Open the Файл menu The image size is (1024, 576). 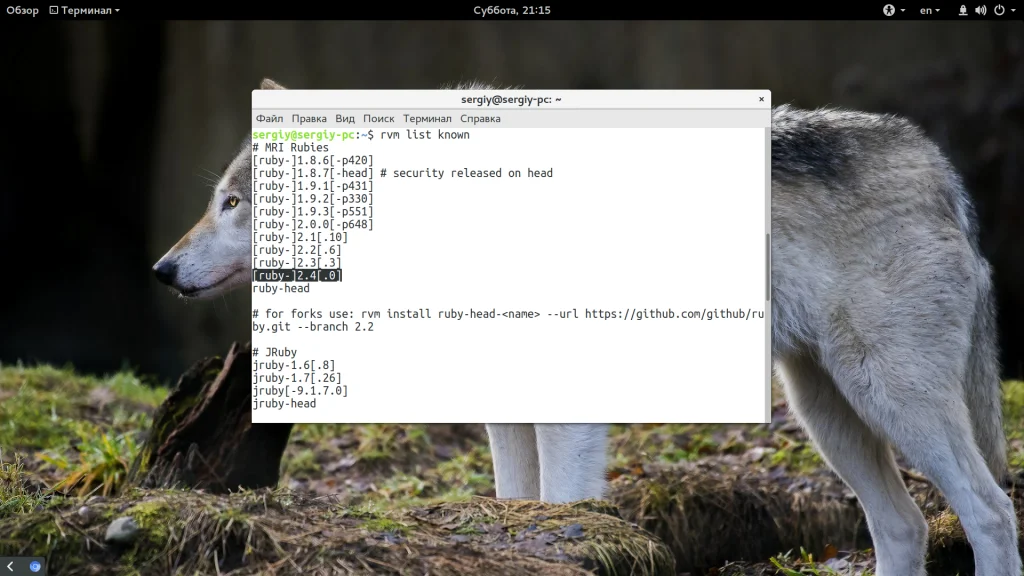tap(269, 119)
